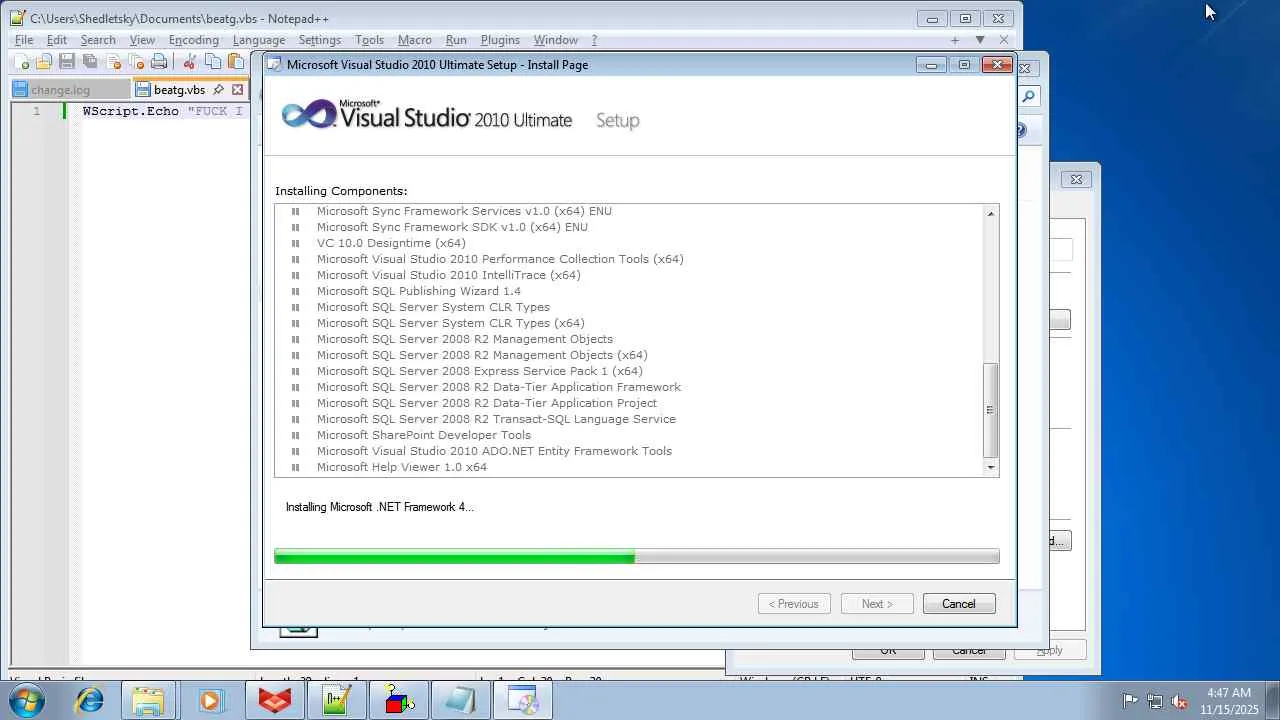Click the Show desktop strip beside the clock
The height and width of the screenshot is (720, 1280).
pyautogui.click(x=1273, y=701)
